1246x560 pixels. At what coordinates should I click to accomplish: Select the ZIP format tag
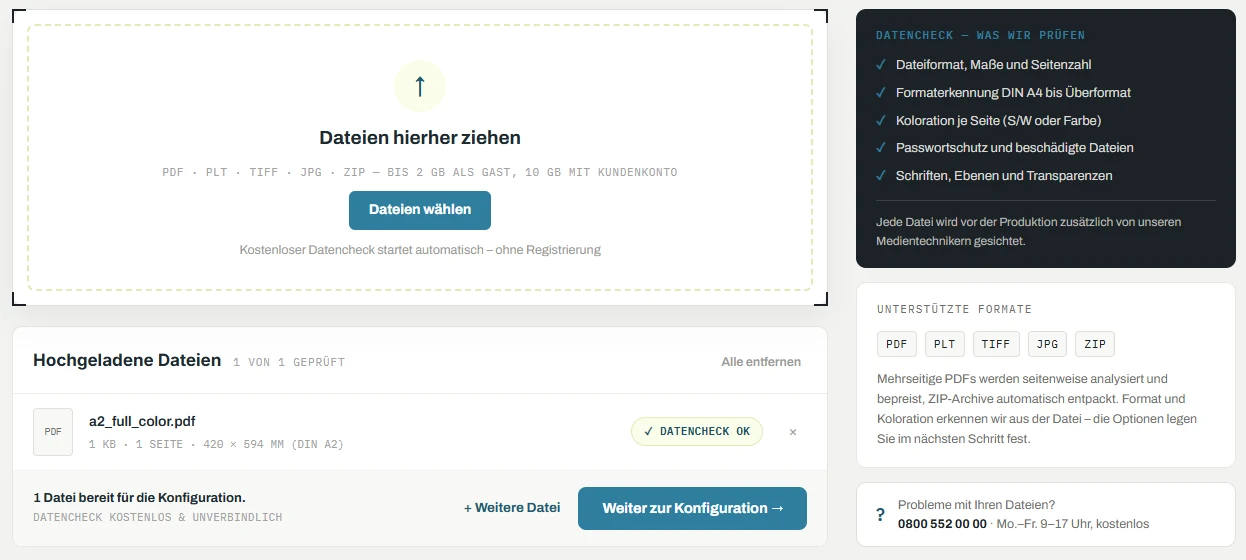pyautogui.click(x=1095, y=344)
